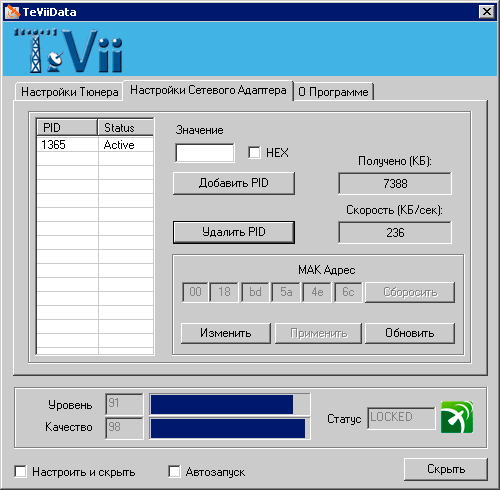Click MAC address octet field 00
This screenshot has width=500, height=490.
(195, 292)
